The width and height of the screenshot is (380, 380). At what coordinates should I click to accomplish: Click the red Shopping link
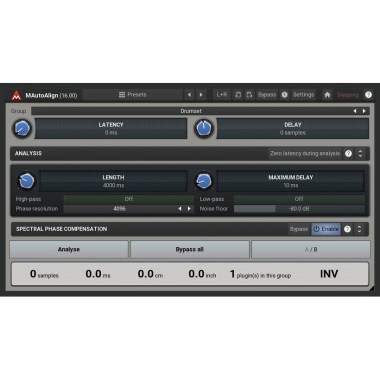[x=348, y=95]
